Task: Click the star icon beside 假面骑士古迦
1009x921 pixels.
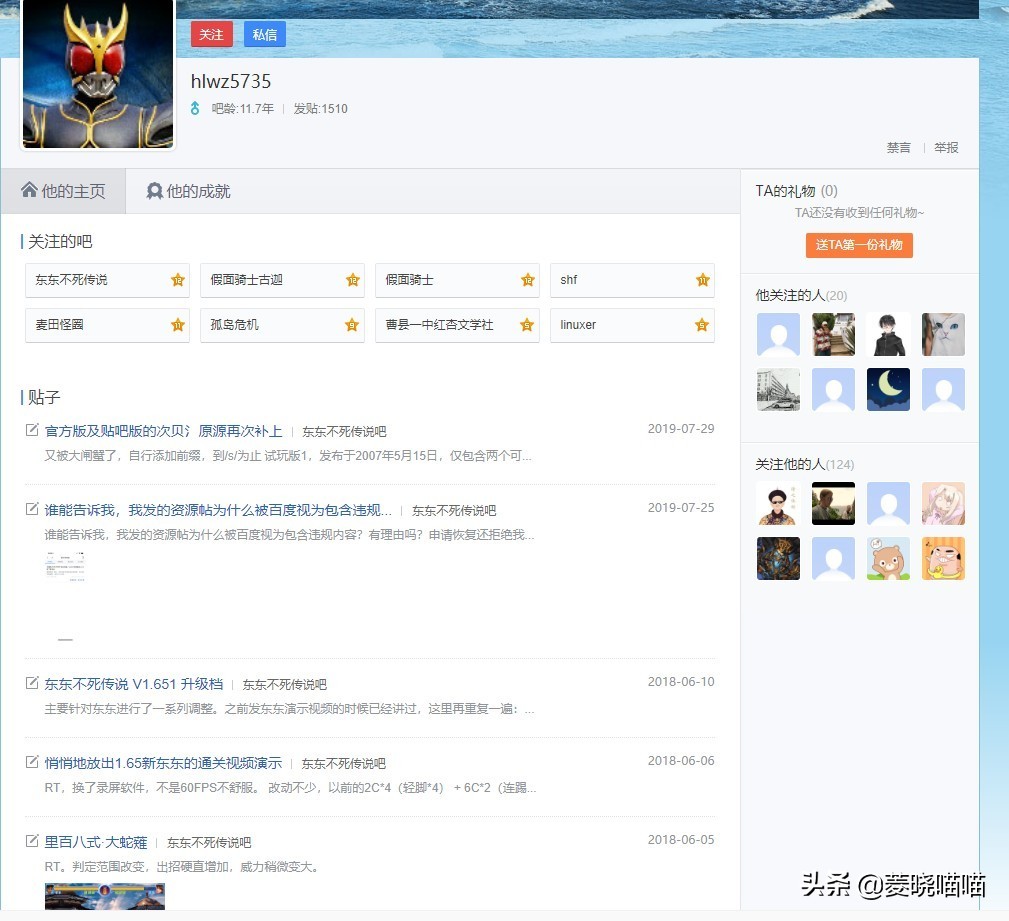Action: [352, 280]
